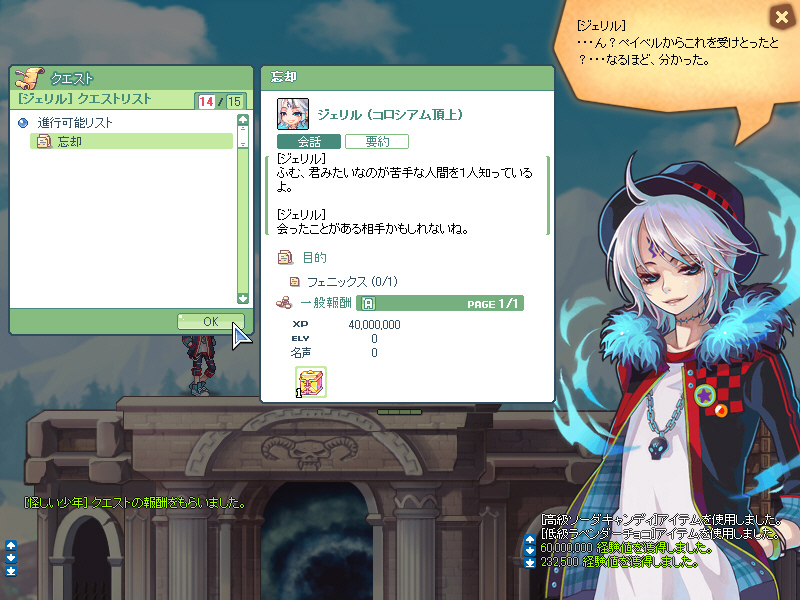The image size is (800, 600).
Task: Click the OK button in quest list
Action: (211, 321)
